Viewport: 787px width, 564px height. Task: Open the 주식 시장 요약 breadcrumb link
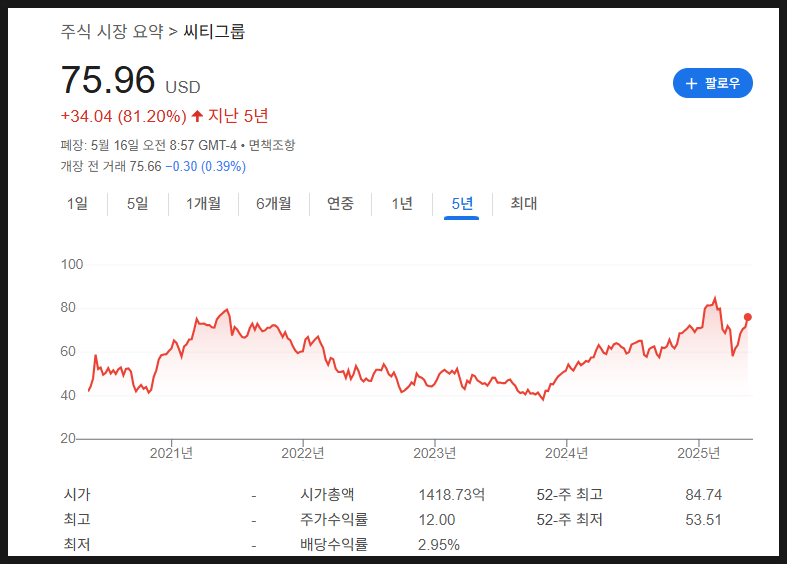pyautogui.click(x=112, y=32)
